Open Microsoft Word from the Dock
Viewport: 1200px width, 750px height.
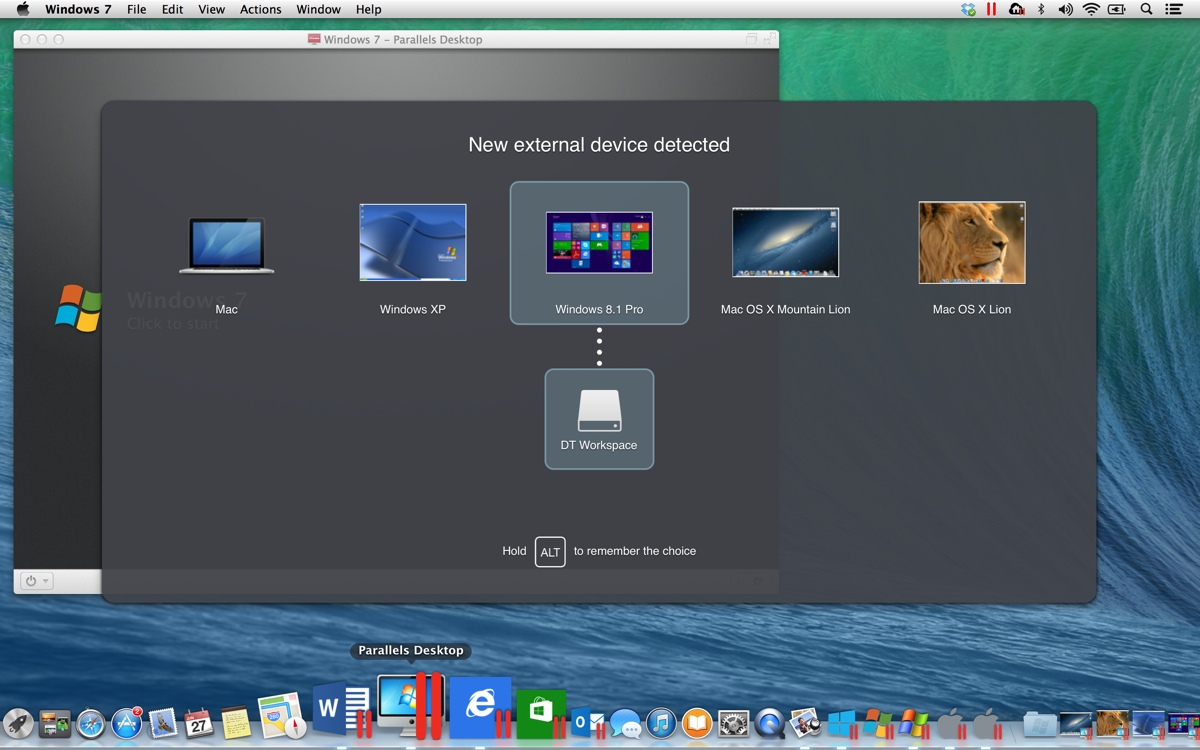332,710
